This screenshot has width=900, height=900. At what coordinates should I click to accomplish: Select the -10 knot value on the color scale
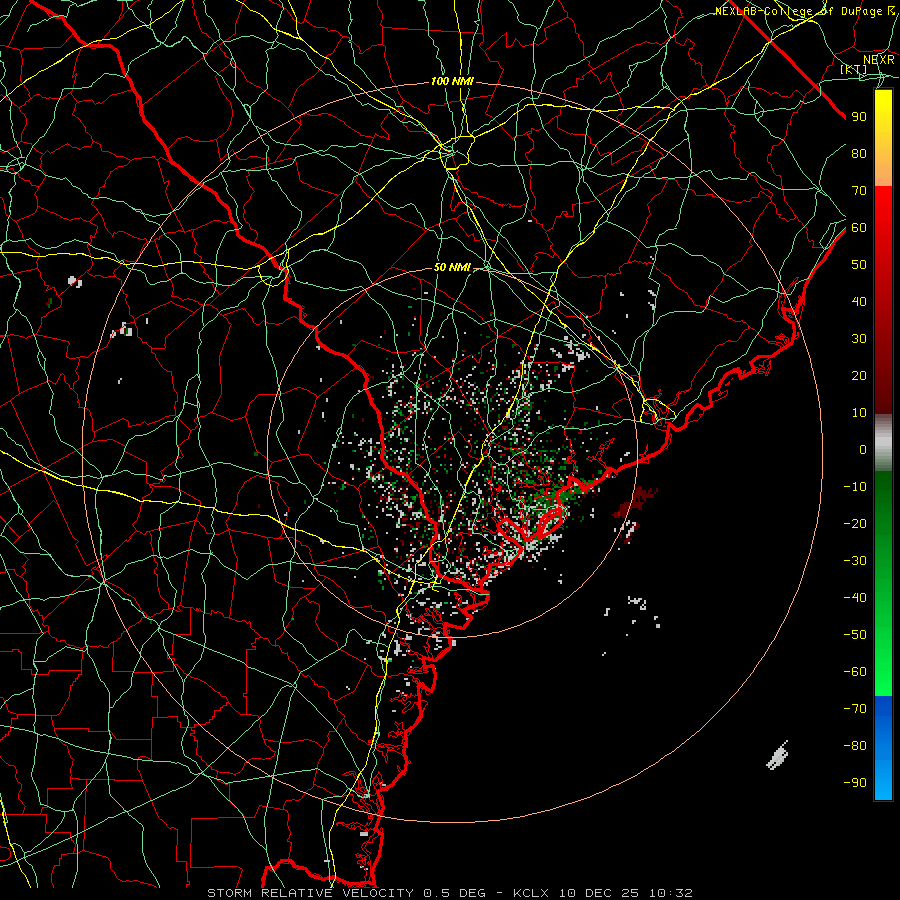pos(855,487)
